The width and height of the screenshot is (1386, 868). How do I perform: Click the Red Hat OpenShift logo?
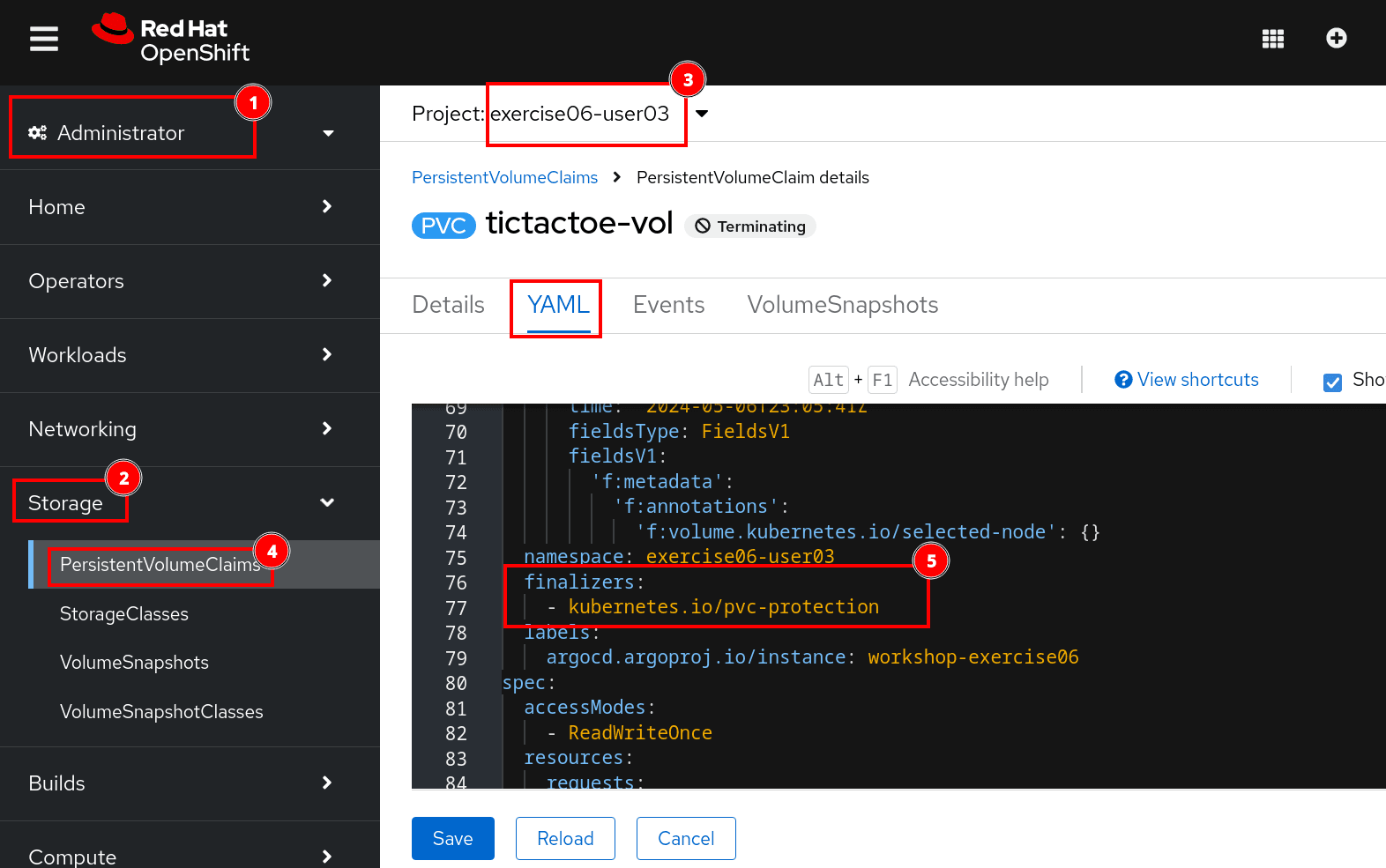tap(172, 41)
